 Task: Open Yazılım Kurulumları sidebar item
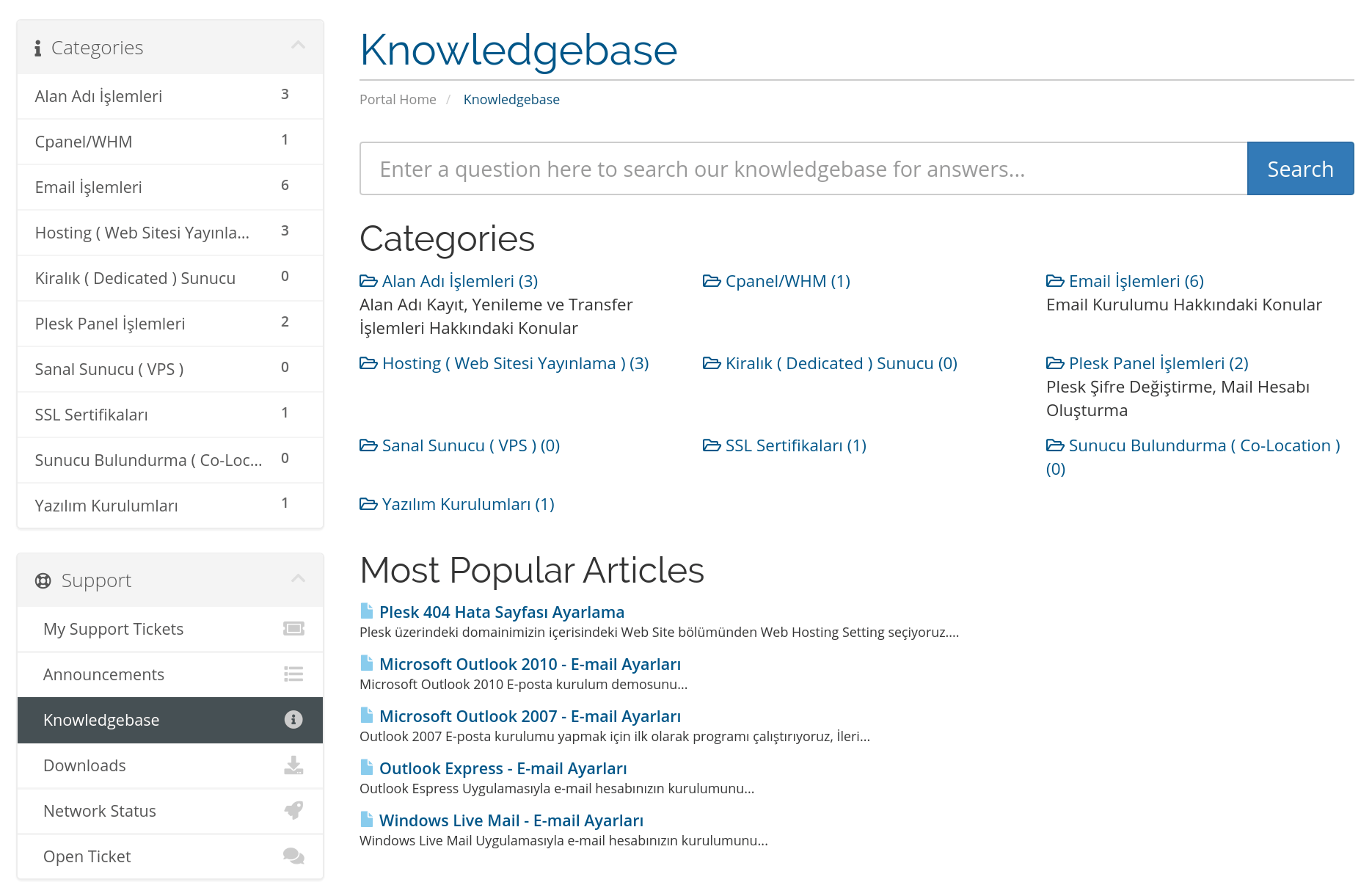[170, 506]
